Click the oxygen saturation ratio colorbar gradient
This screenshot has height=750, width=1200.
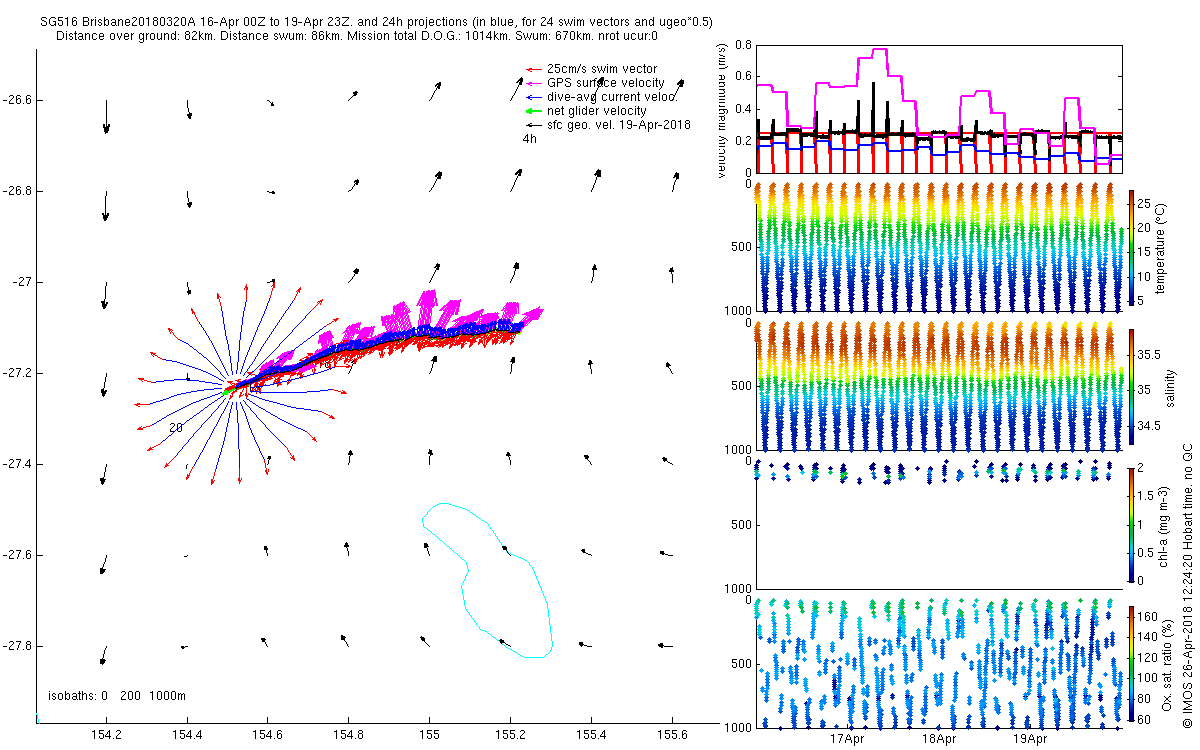(1133, 663)
